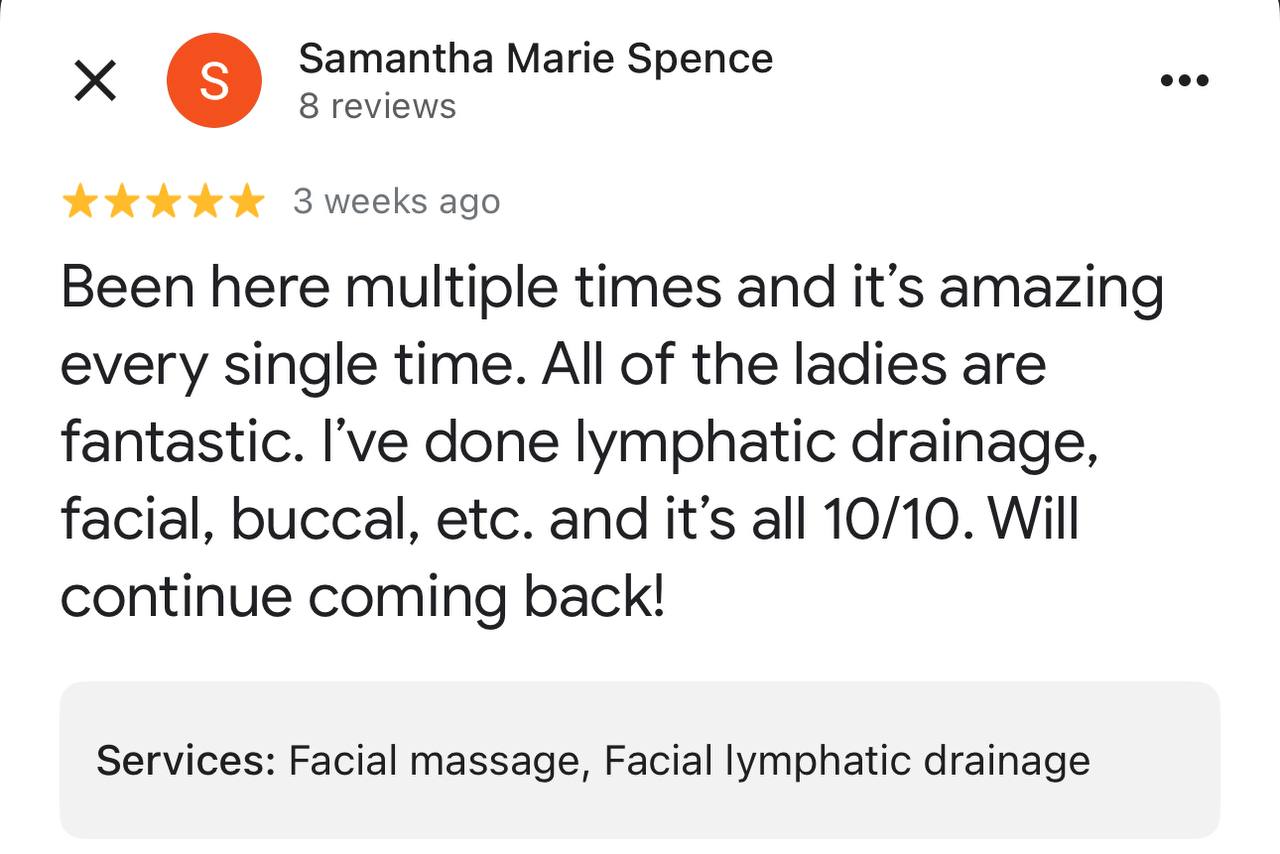Click the "8 reviews" count

pos(377,106)
